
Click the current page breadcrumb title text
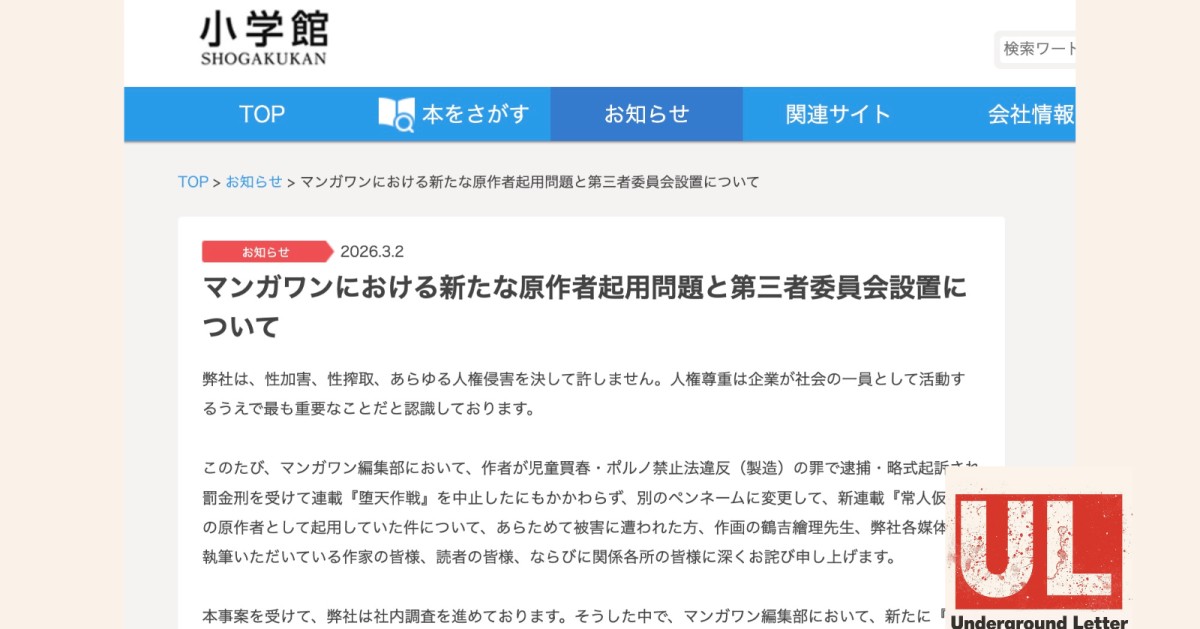tap(530, 182)
